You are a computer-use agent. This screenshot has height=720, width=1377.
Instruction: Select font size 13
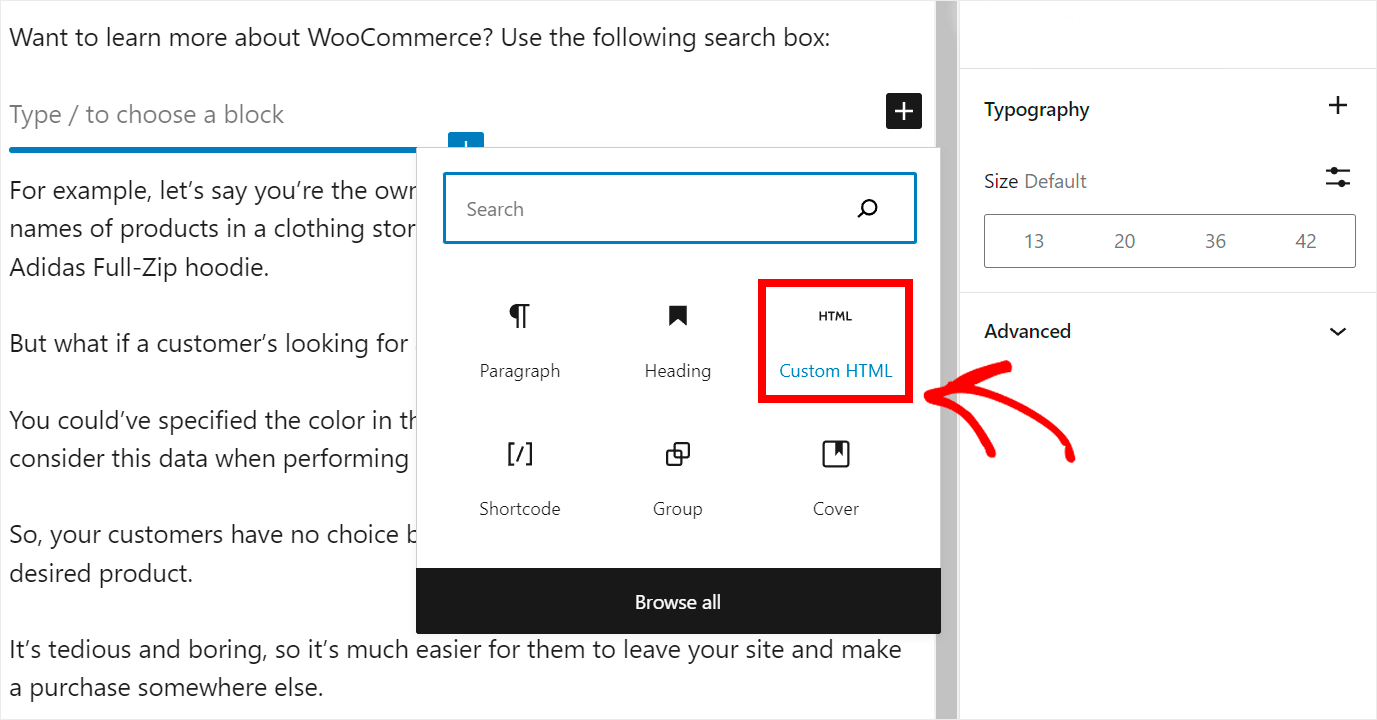tap(1034, 241)
